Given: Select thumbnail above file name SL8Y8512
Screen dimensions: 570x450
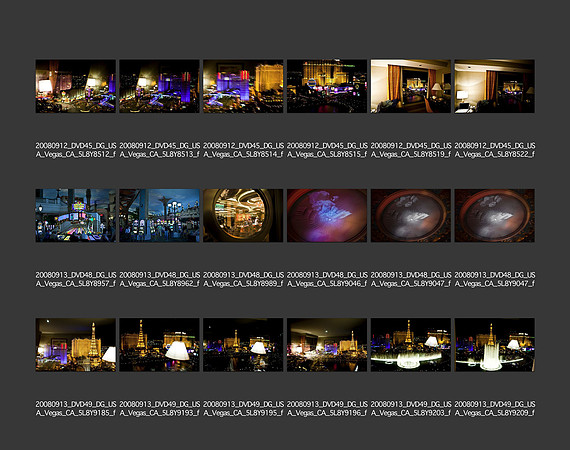Looking at the screenshot, I should (76, 86).
